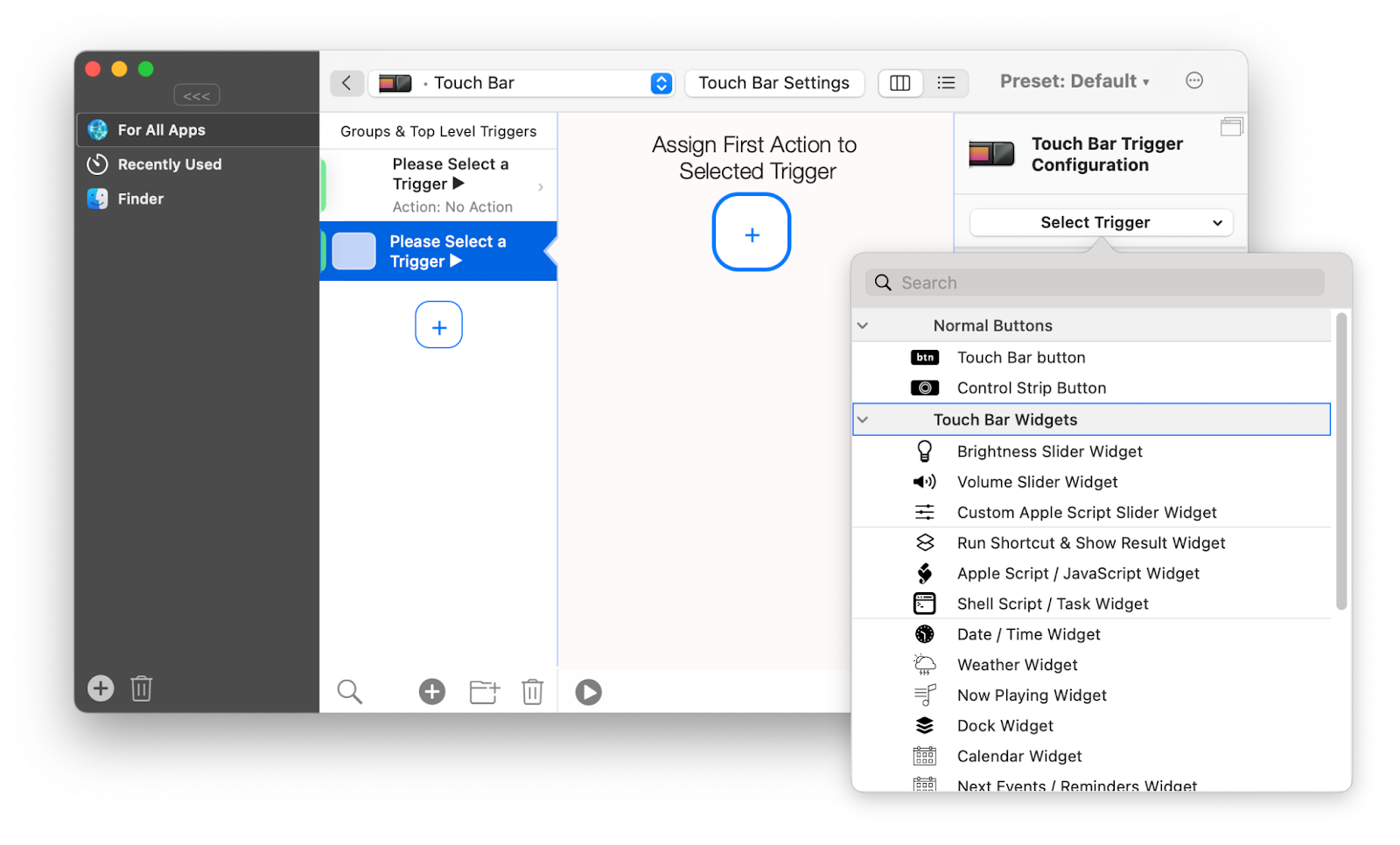
Task: Click the Shortcuts layers icon
Action: click(925, 543)
